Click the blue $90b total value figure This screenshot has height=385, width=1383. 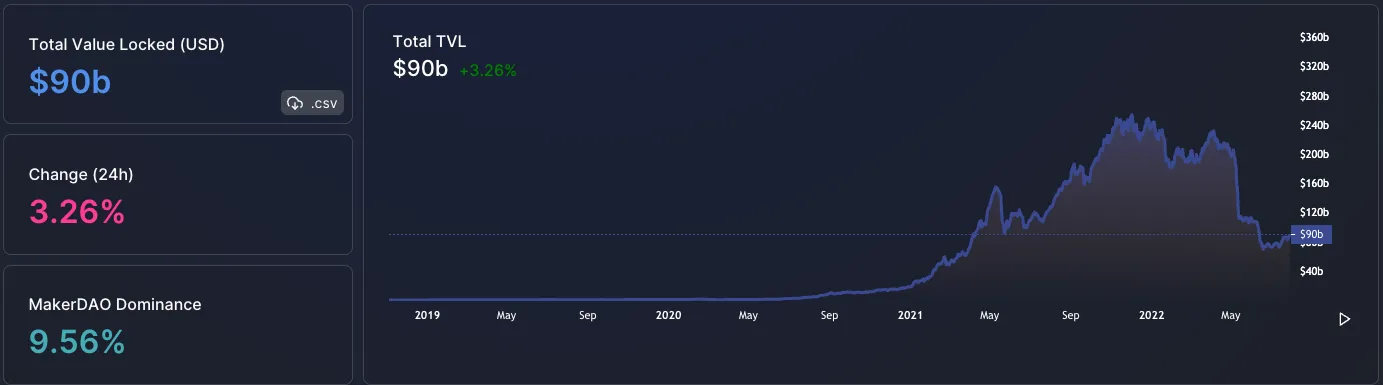70,82
